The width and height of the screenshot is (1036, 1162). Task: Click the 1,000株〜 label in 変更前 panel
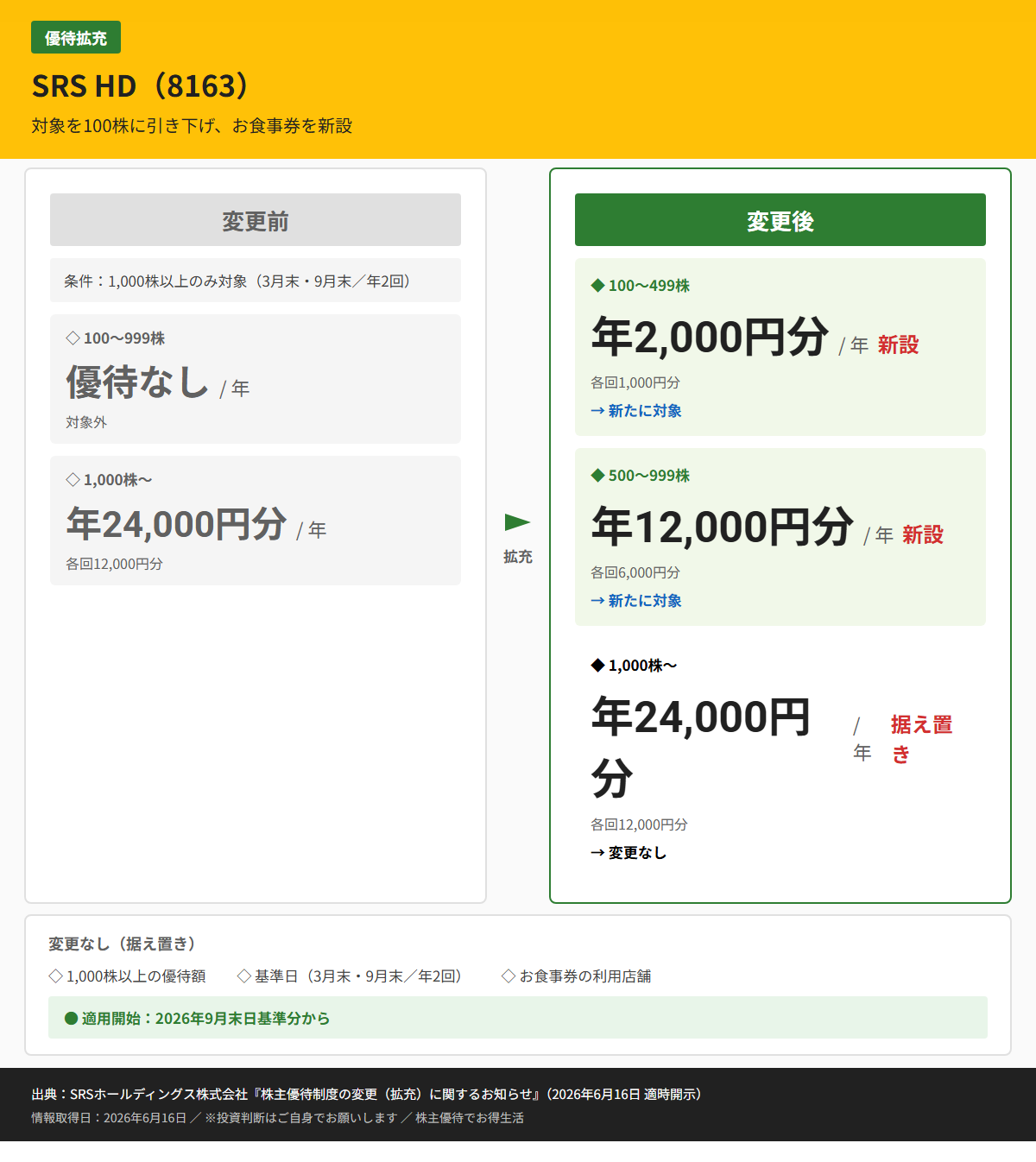110,480
